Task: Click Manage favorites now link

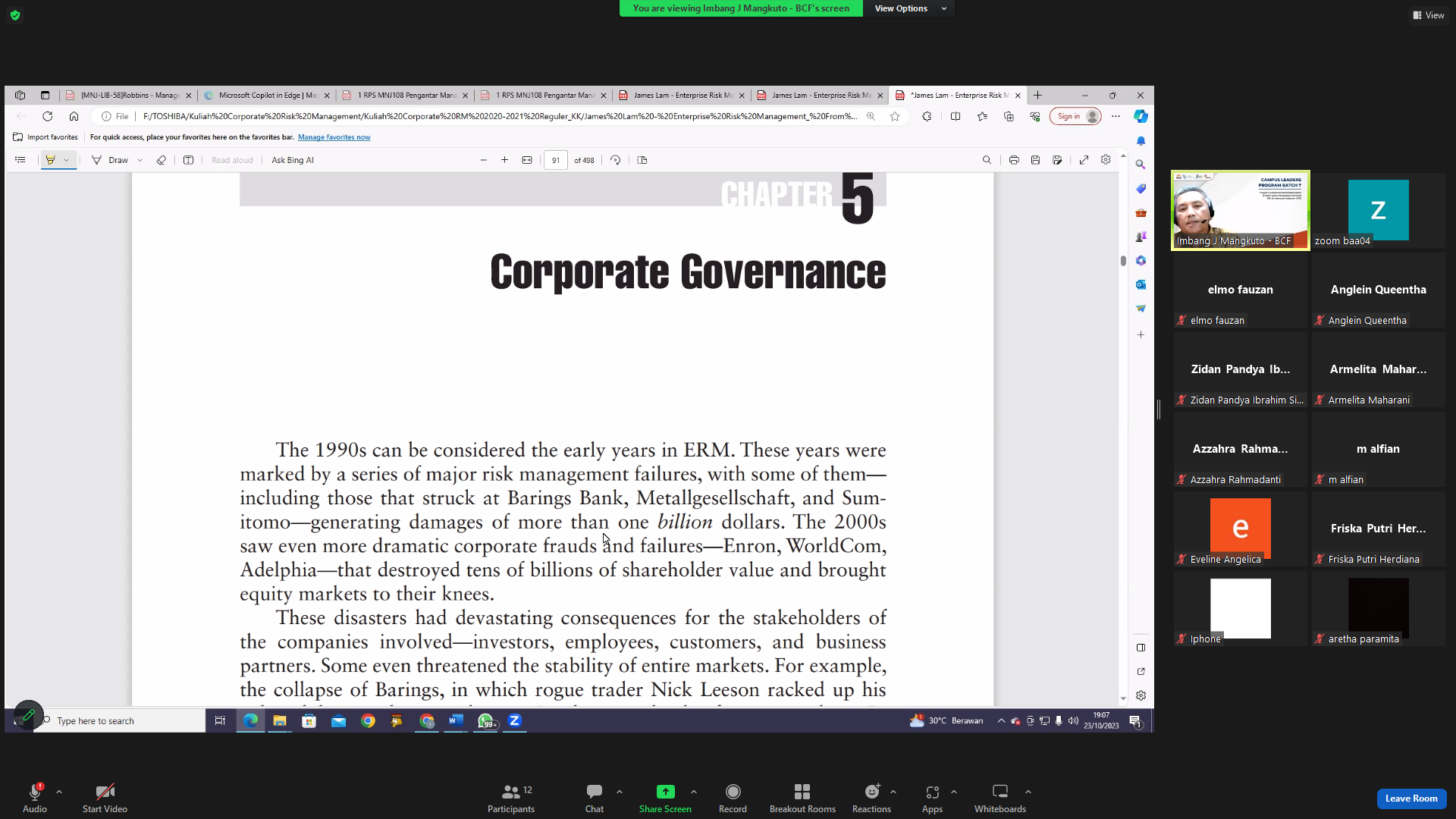Action: coord(334,137)
